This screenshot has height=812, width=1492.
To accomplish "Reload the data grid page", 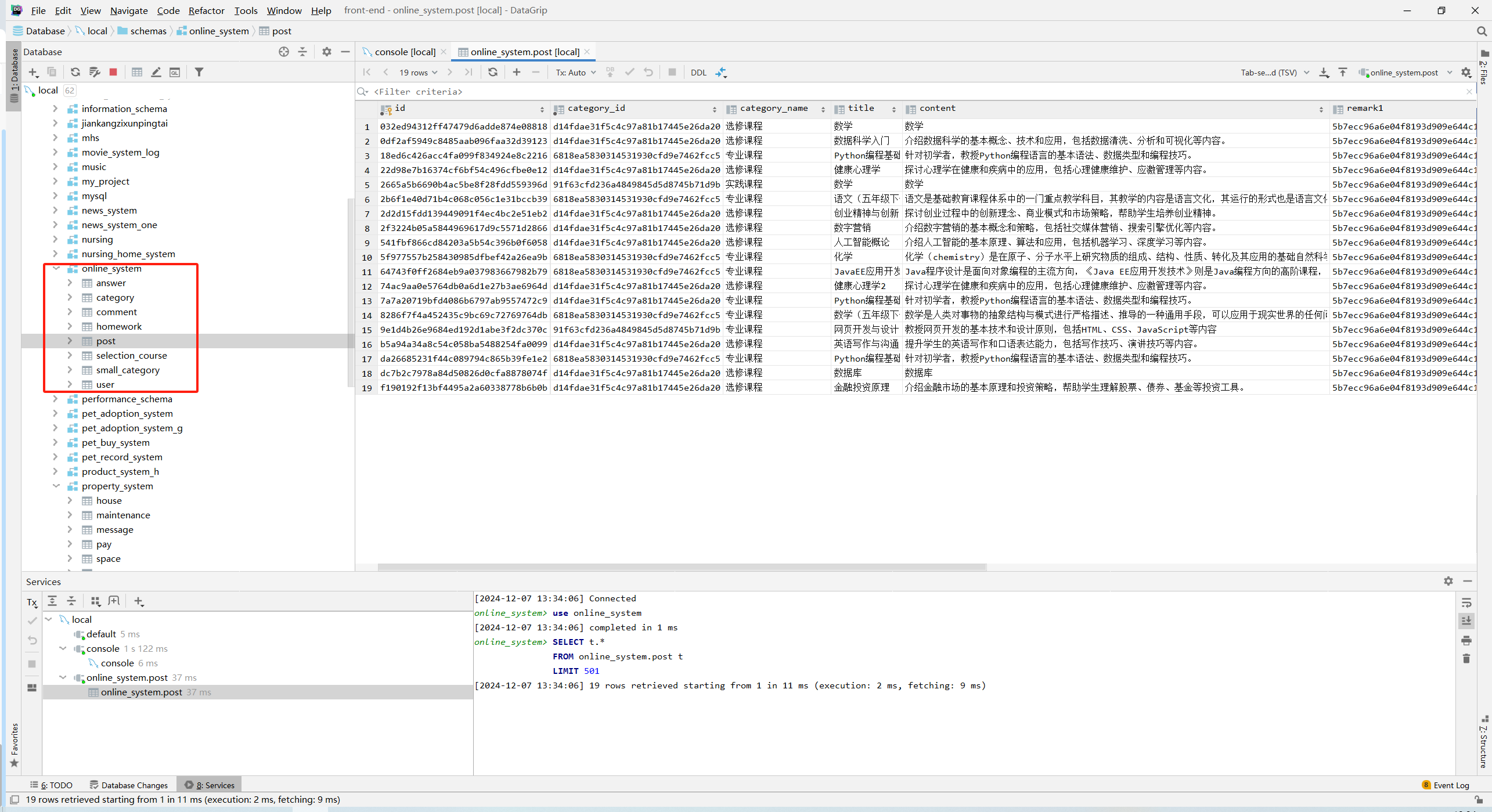I will (x=493, y=72).
